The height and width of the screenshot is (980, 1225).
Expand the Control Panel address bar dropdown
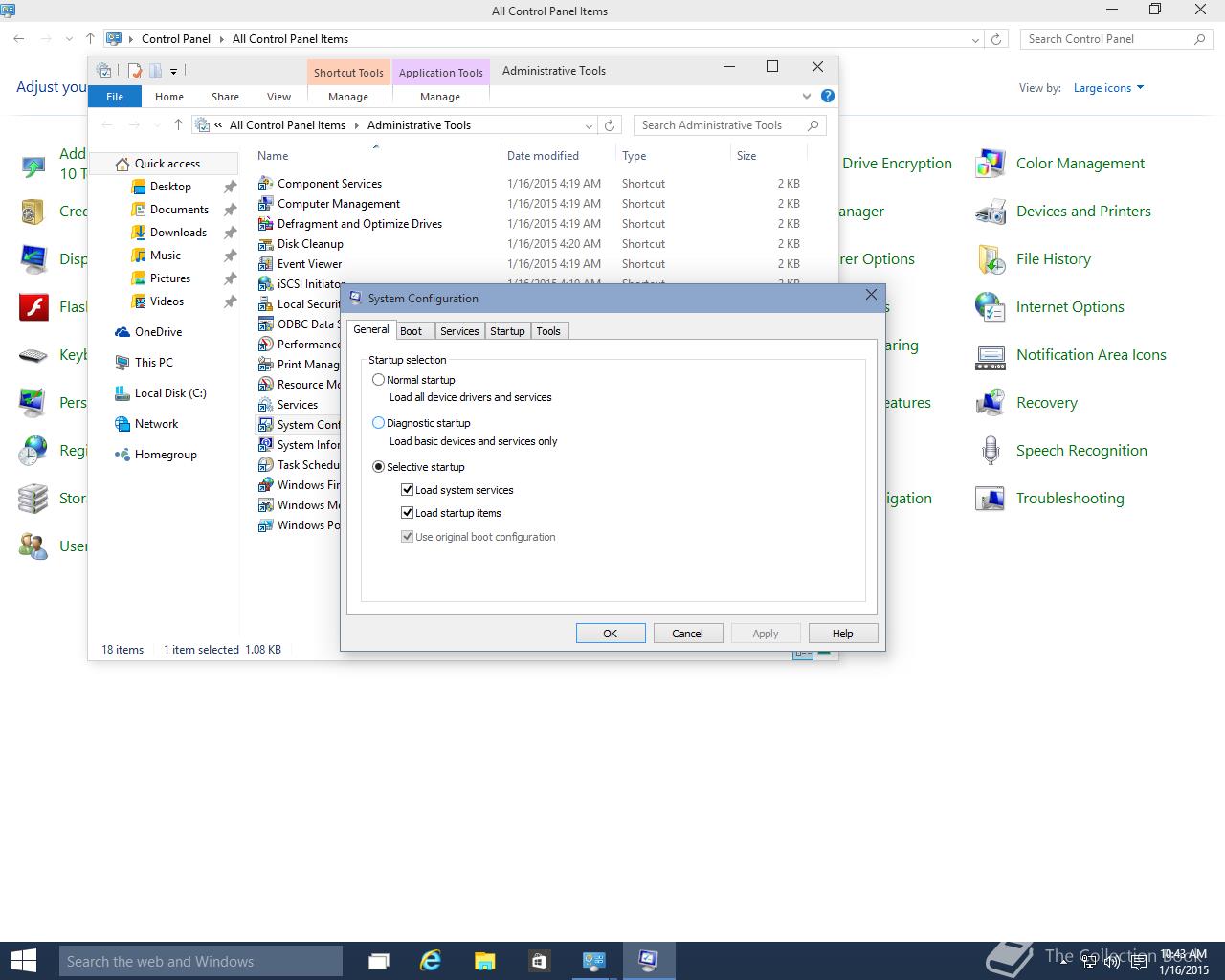coord(975,40)
